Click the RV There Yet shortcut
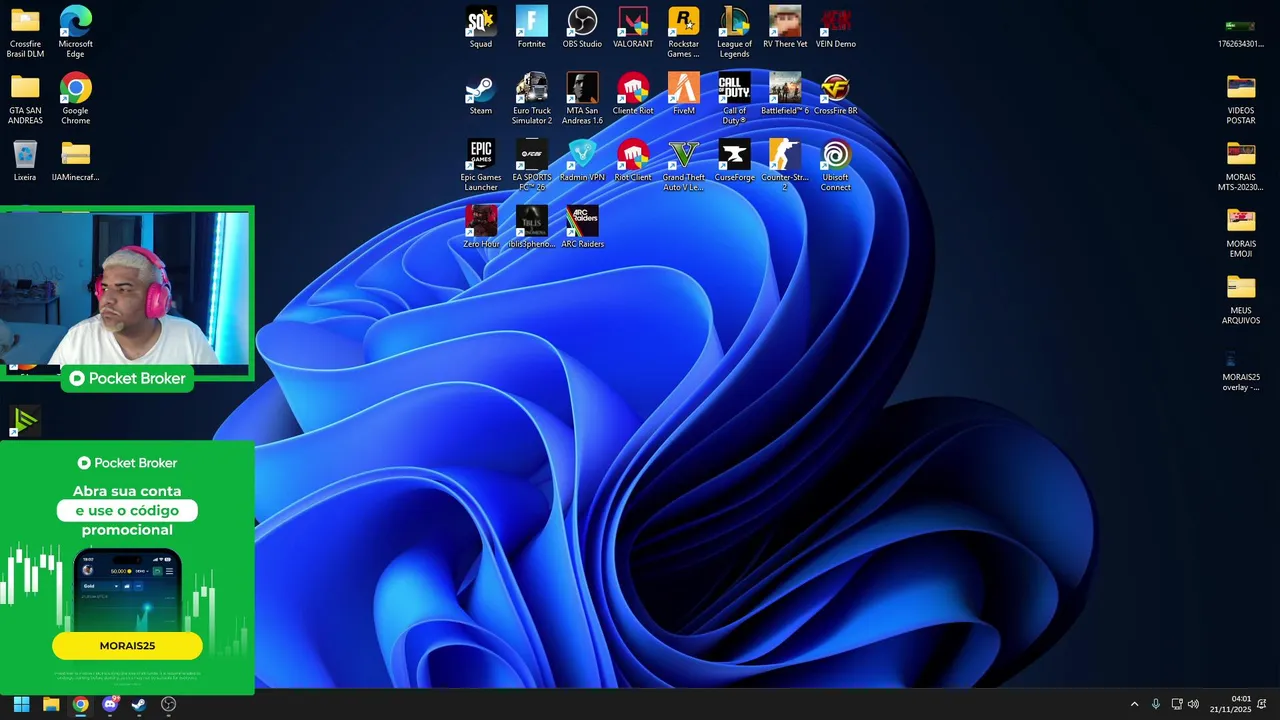This screenshot has height=720, width=1280. coord(785,28)
